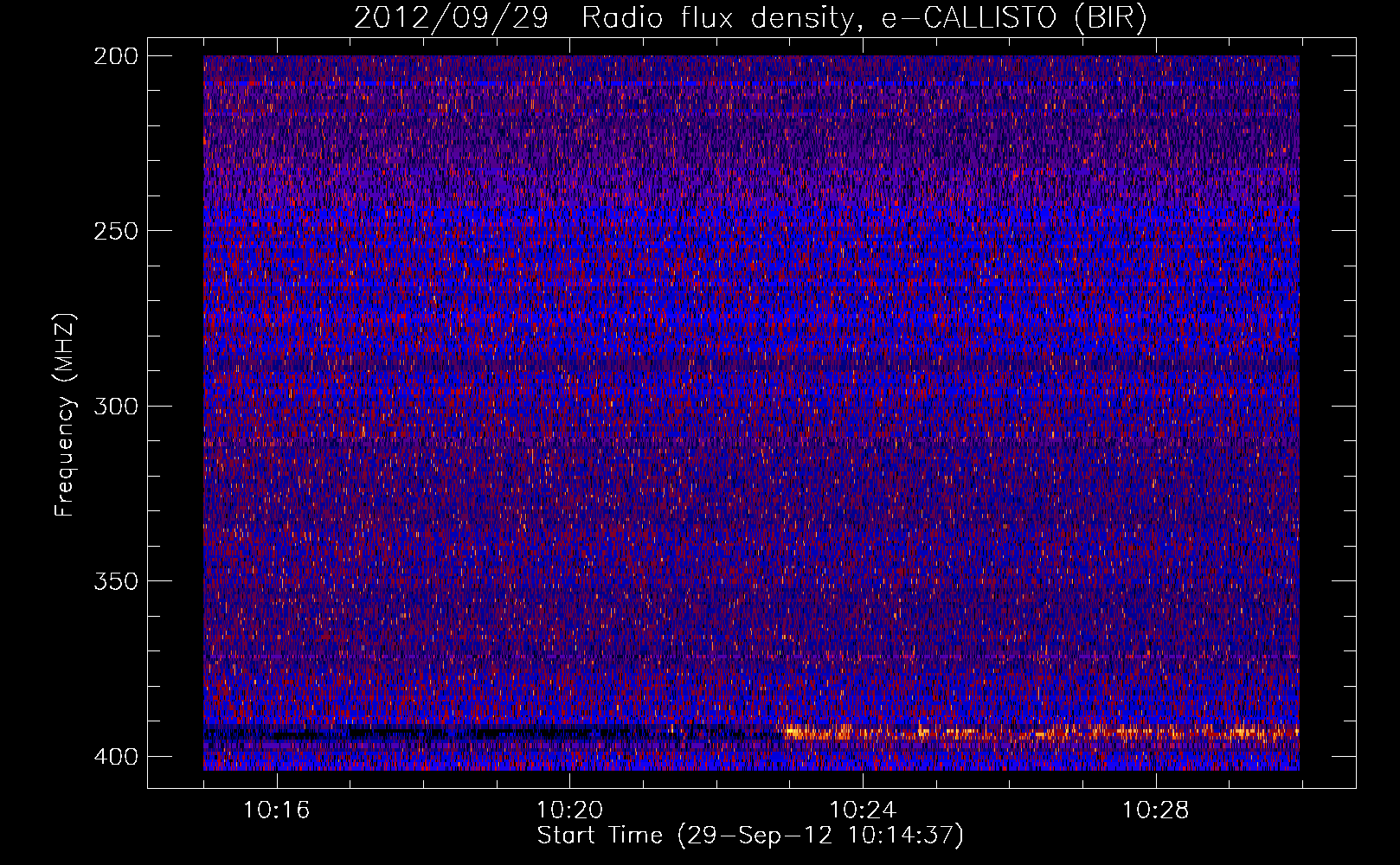Select the 'Frequency (MHZ)' y-axis label
The image size is (1400, 865).
[65, 414]
